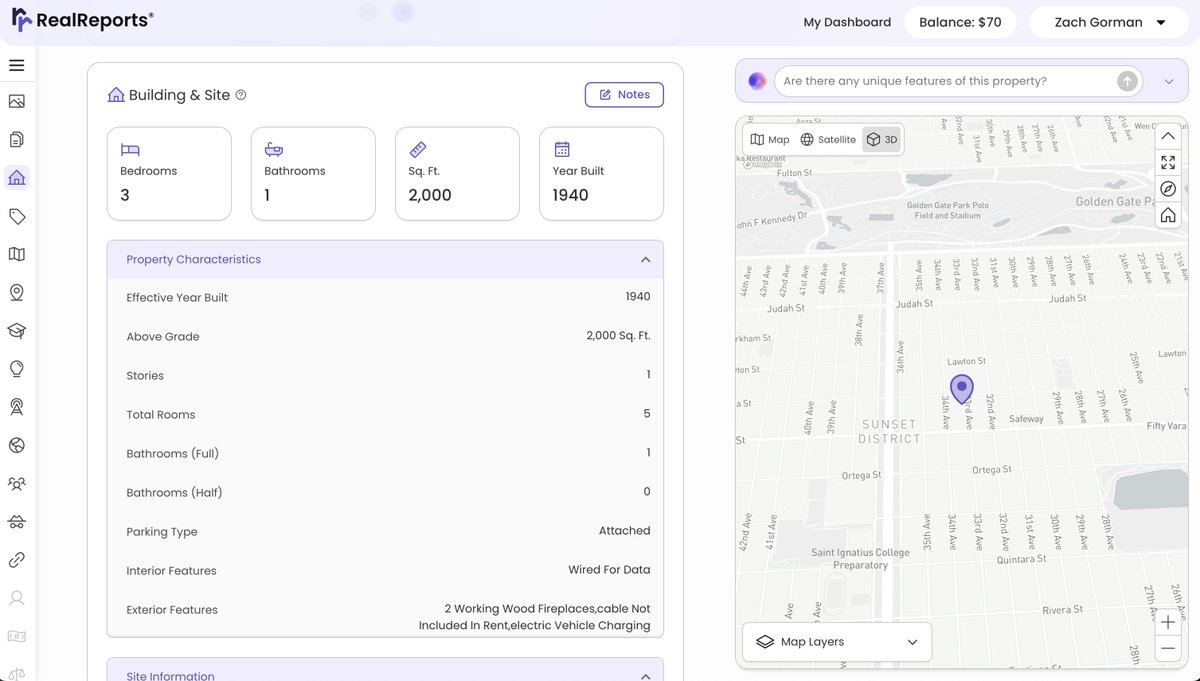
Task: Click the SUNSET DISTRICT map label
Action: pos(889,432)
